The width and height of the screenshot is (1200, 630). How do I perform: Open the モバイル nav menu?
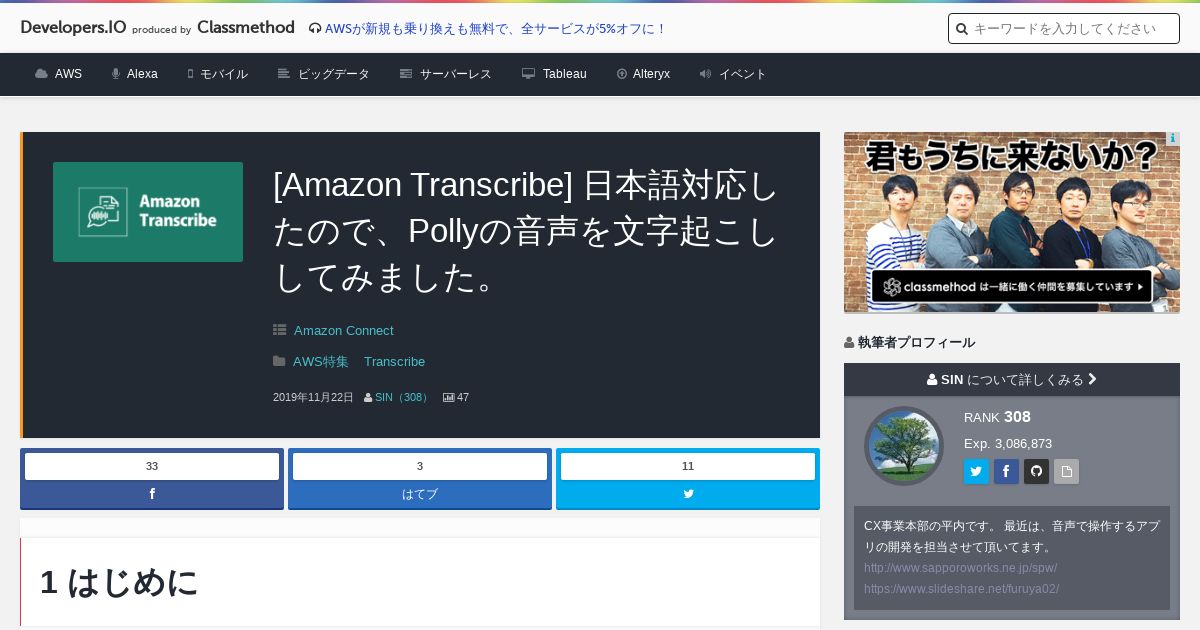click(x=217, y=74)
